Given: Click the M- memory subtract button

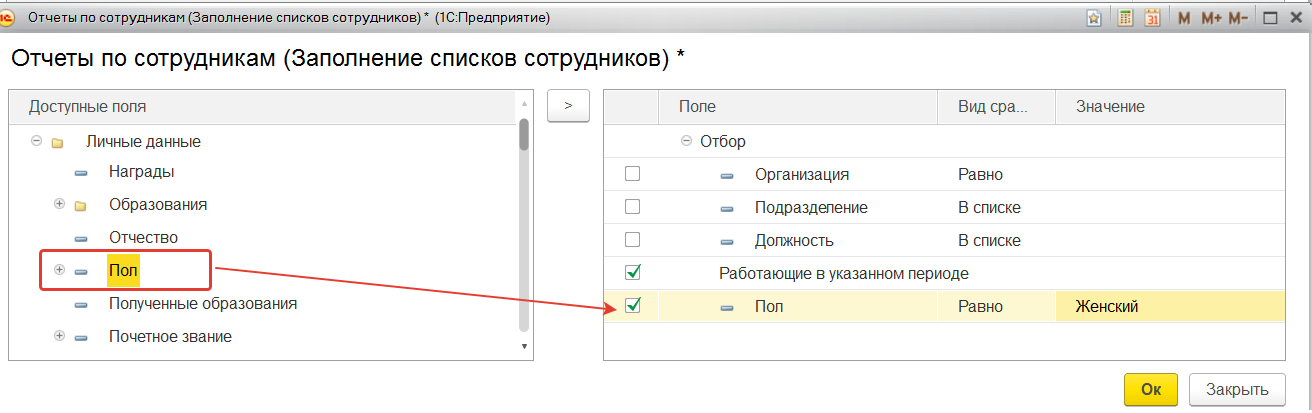Looking at the screenshot, I should 1238,18.
